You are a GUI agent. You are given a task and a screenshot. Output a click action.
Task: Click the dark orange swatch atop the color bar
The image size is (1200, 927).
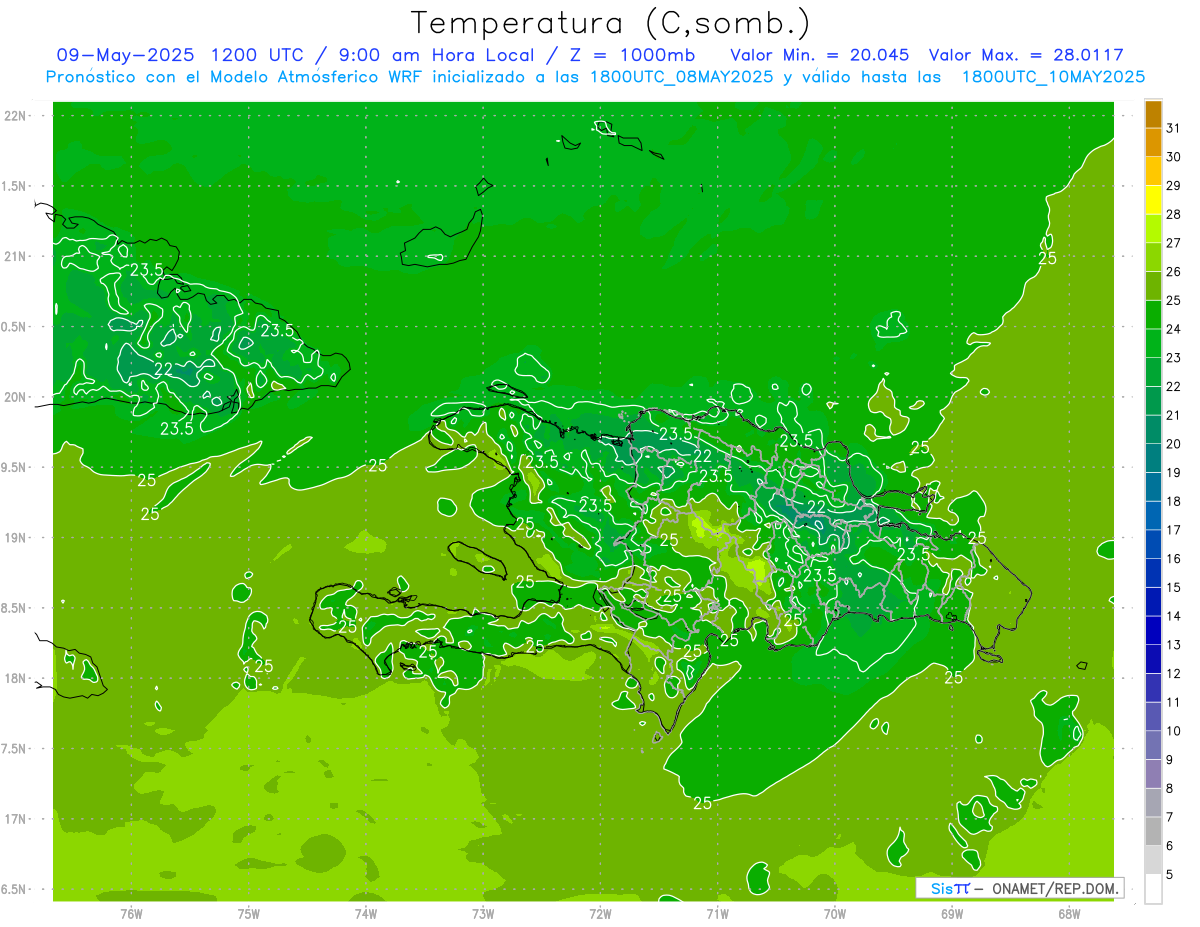tap(1153, 114)
